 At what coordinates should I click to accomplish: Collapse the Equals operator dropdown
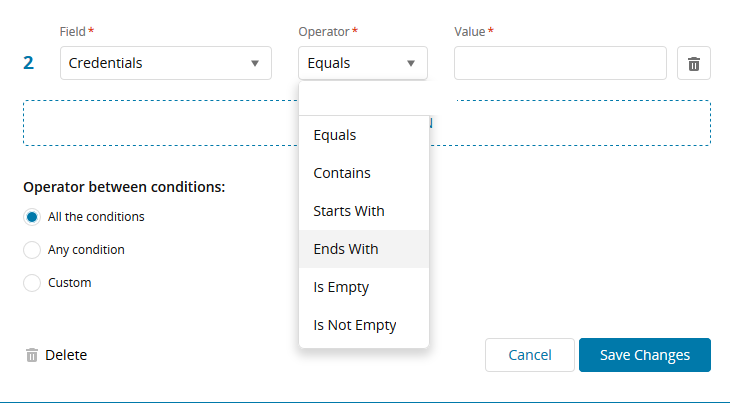[x=362, y=63]
